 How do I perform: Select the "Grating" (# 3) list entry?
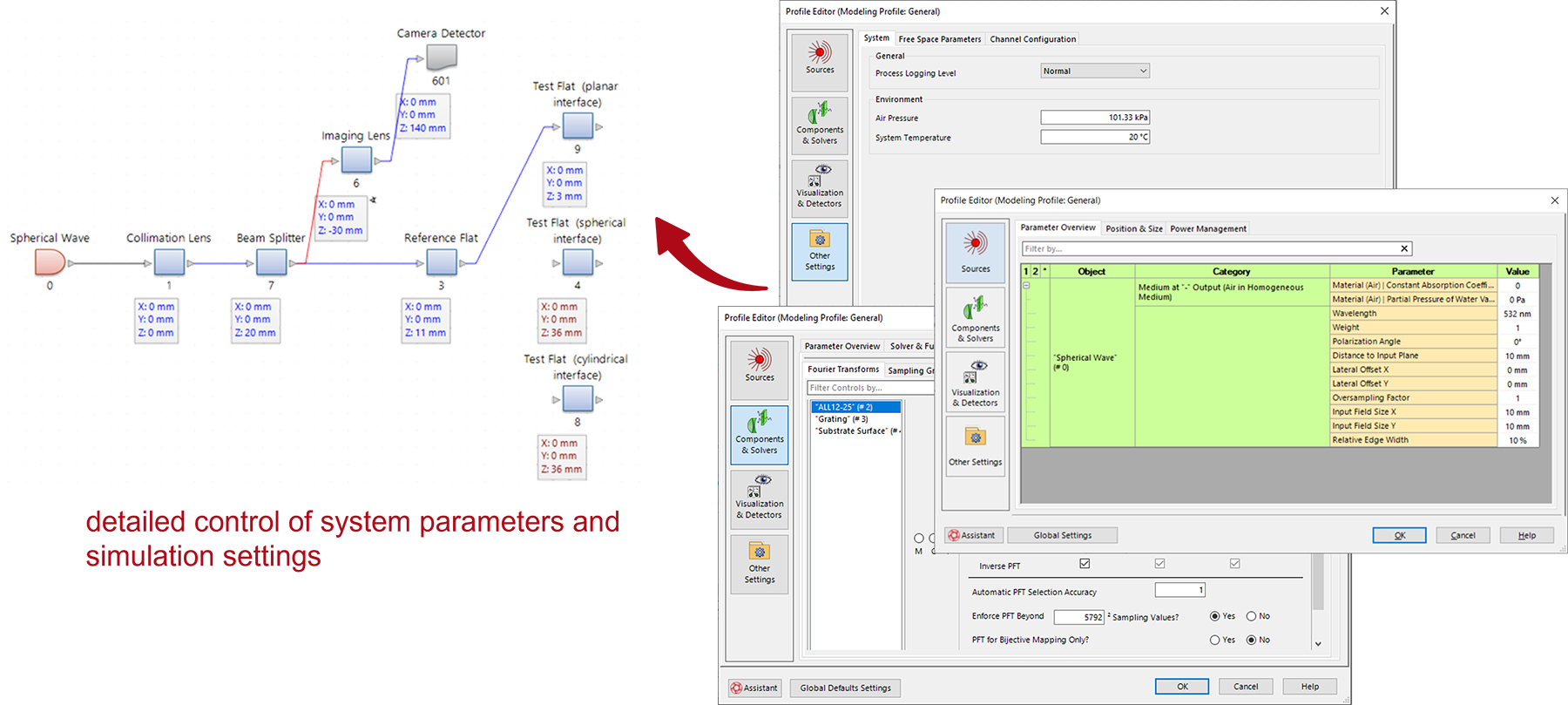[842, 419]
